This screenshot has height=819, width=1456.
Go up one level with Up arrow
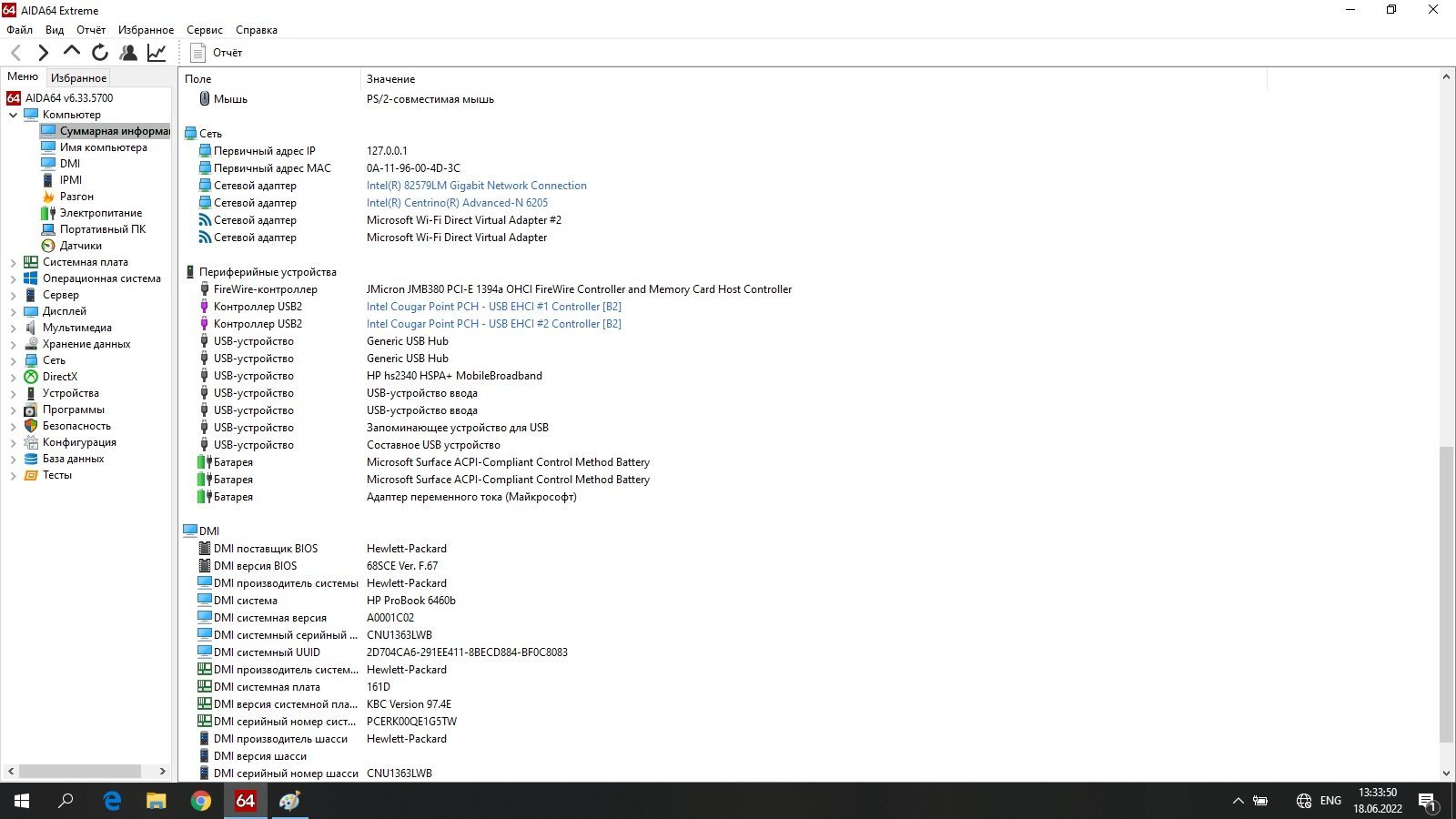click(71, 52)
